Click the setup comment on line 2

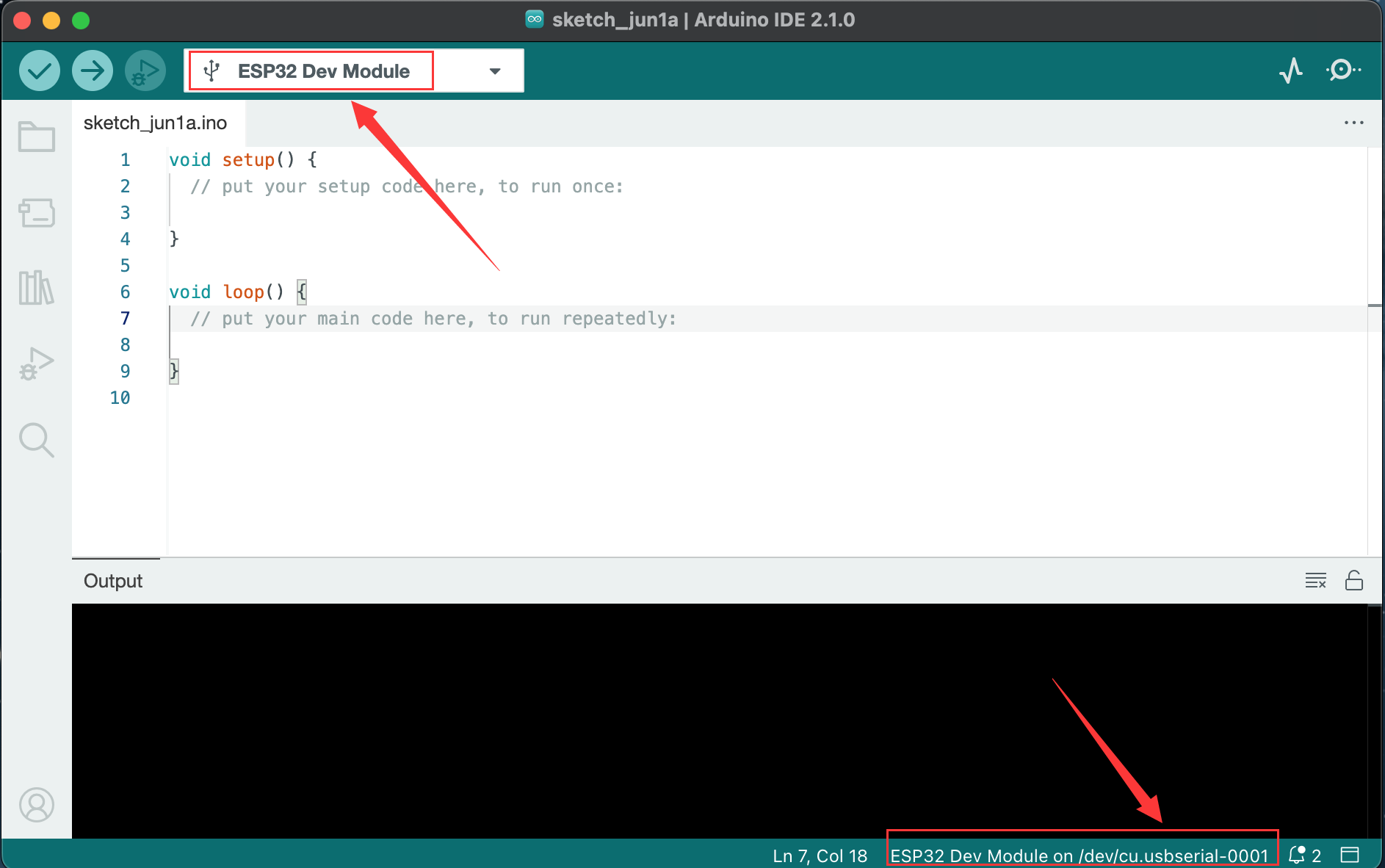click(x=407, y=187)
